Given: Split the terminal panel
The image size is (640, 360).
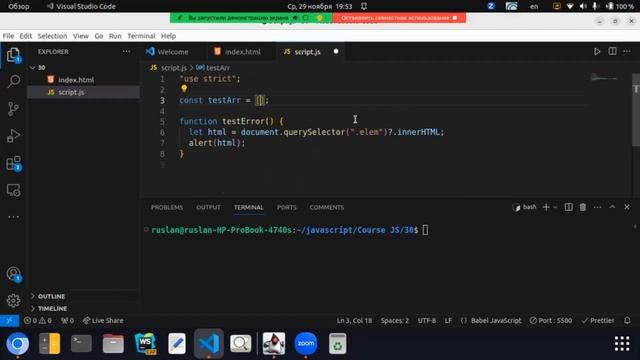Looking at the screenshot, I should pyautogui.click(x=568, y=207).
